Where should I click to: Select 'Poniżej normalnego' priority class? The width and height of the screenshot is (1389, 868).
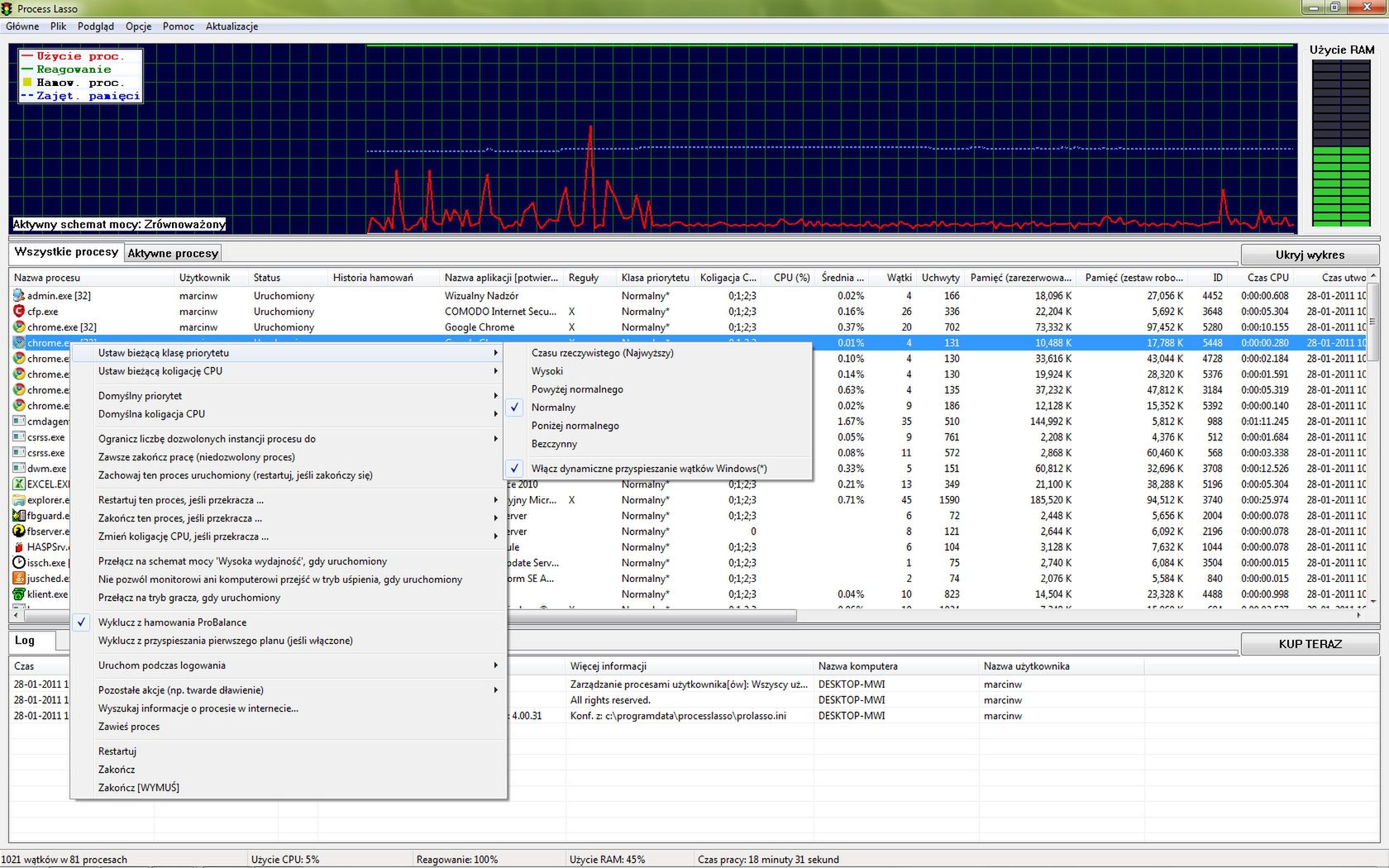pyautogui.click(x=658, y=426)
